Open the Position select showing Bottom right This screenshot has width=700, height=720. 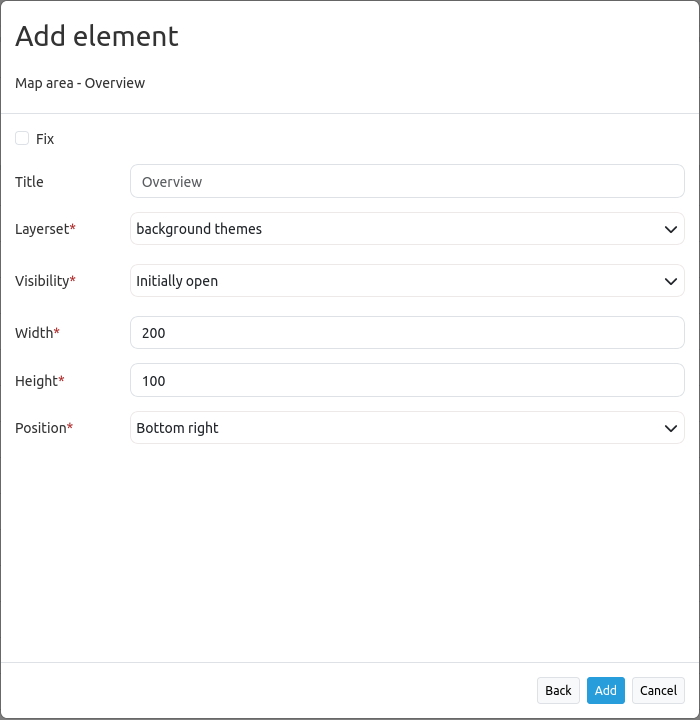tap(395, 428)
